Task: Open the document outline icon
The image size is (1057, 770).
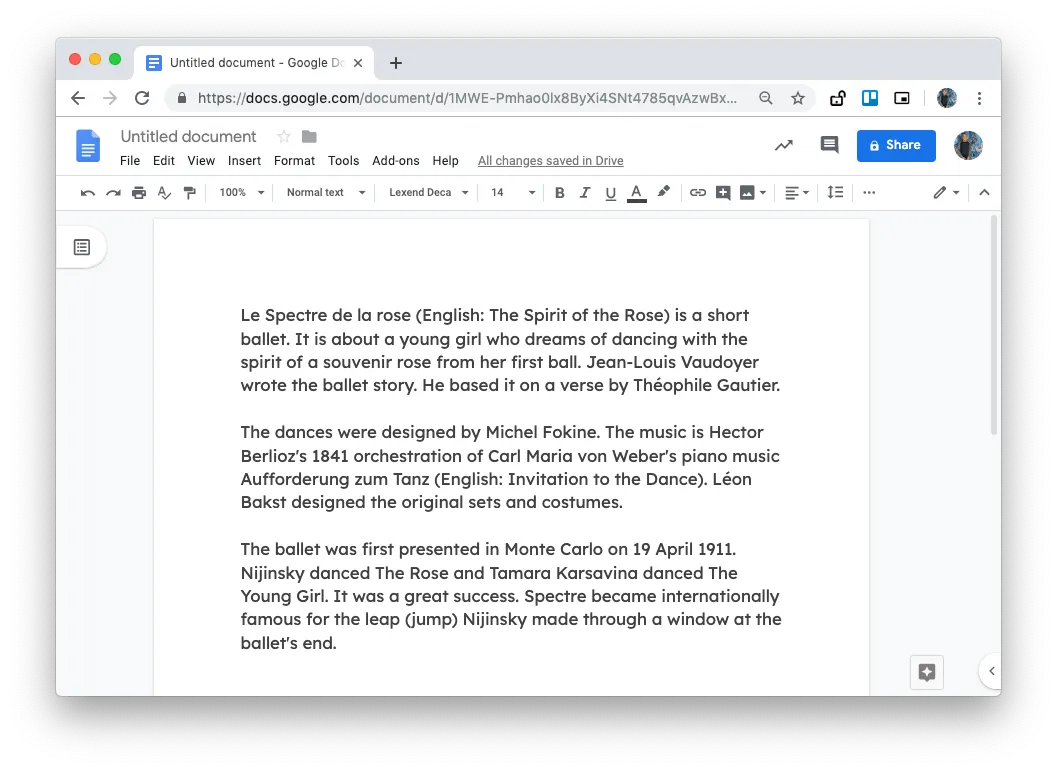Action: point(81,246)
